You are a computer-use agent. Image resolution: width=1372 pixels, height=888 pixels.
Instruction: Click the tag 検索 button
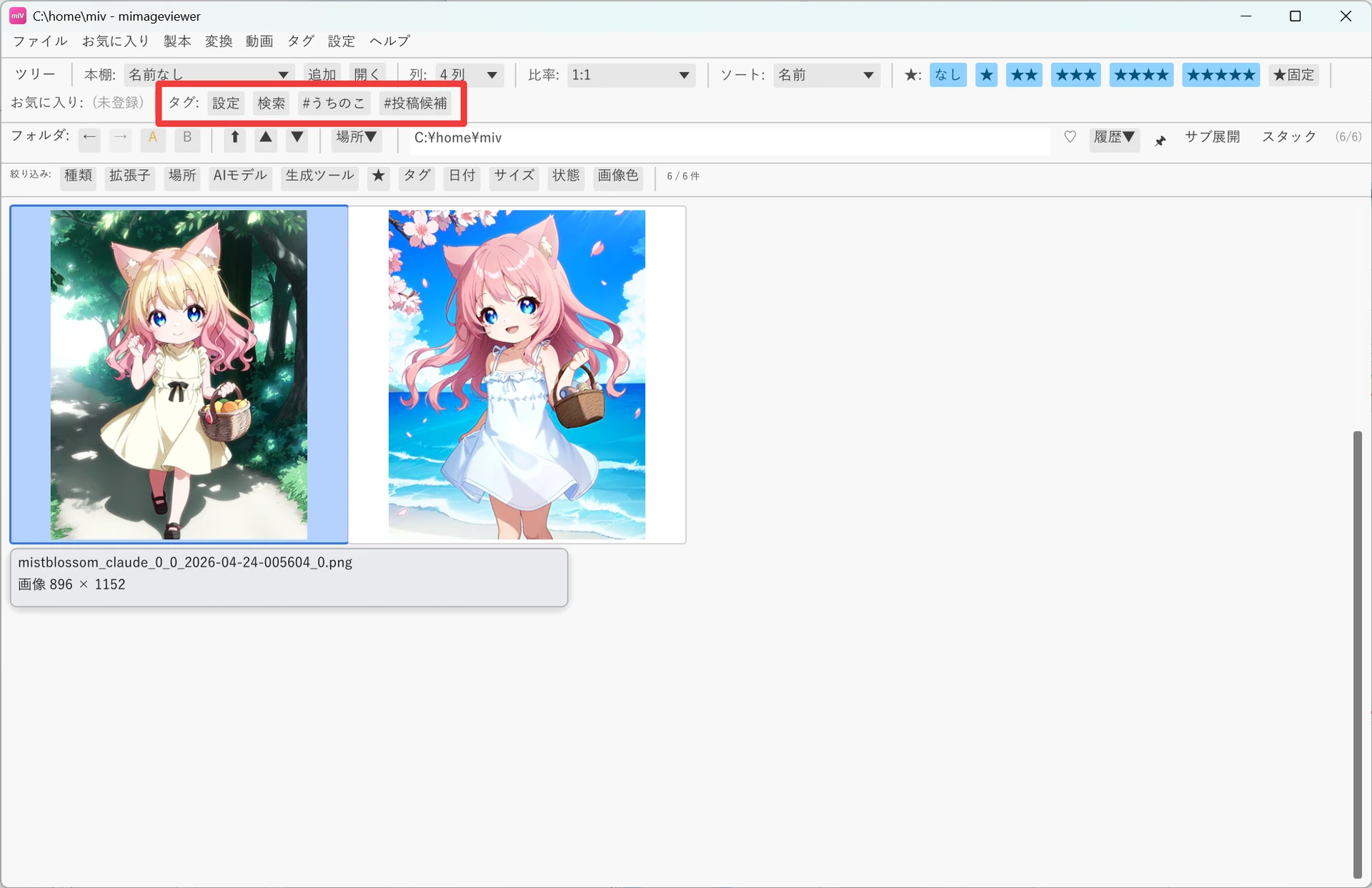click(272, 103)
